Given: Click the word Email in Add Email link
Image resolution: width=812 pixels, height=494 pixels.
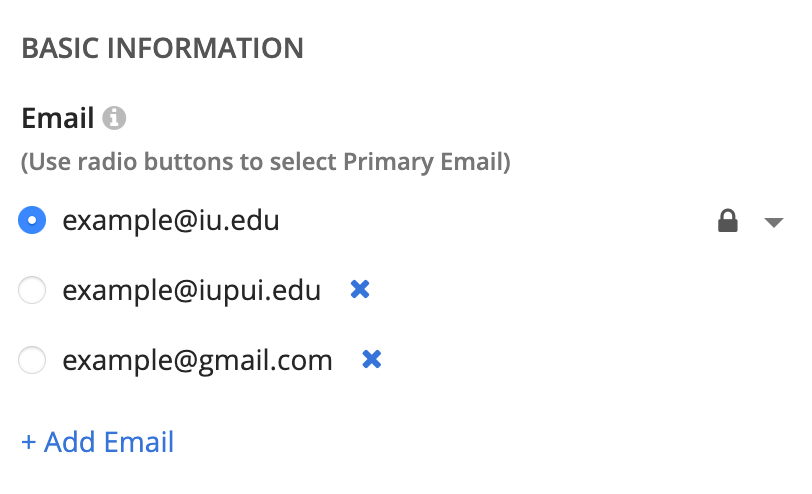Looking at the screenshot, I should point(139,442).
